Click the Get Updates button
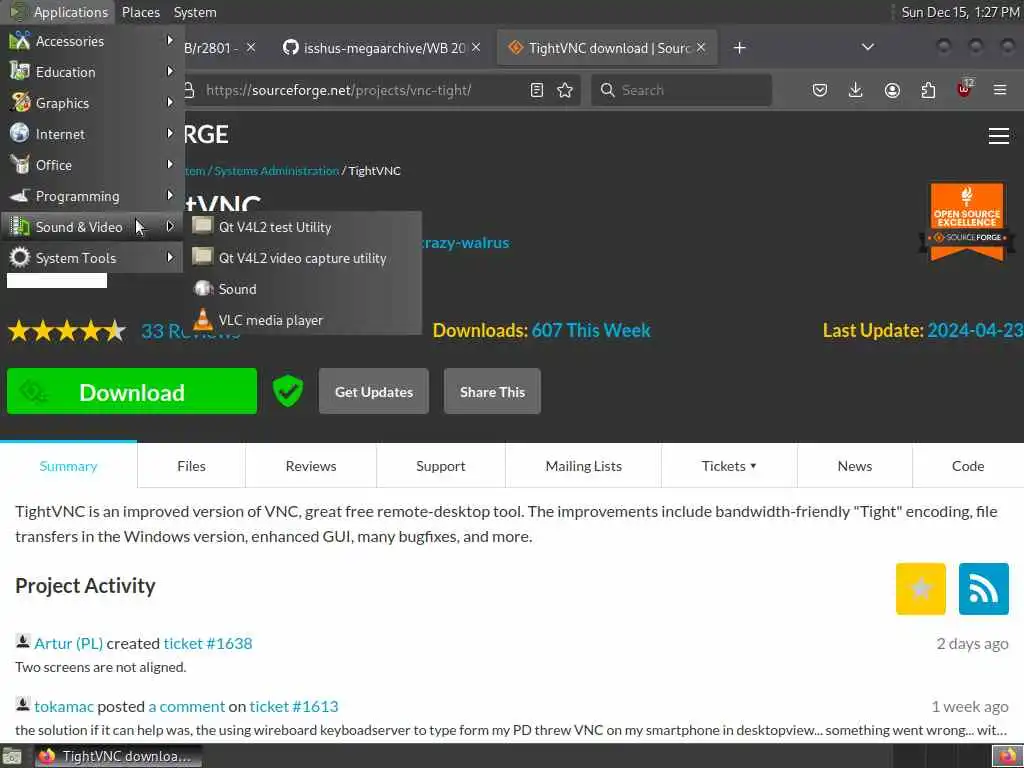1024x768 pixels. (x=374, y=391)
